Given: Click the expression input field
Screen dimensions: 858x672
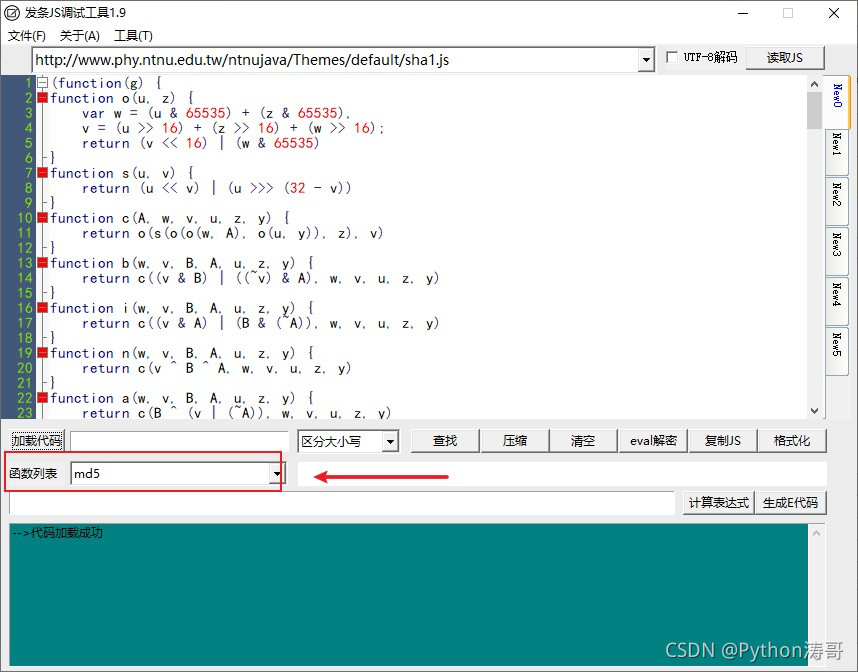Looking at the screenshot, I should pos(342,502).
